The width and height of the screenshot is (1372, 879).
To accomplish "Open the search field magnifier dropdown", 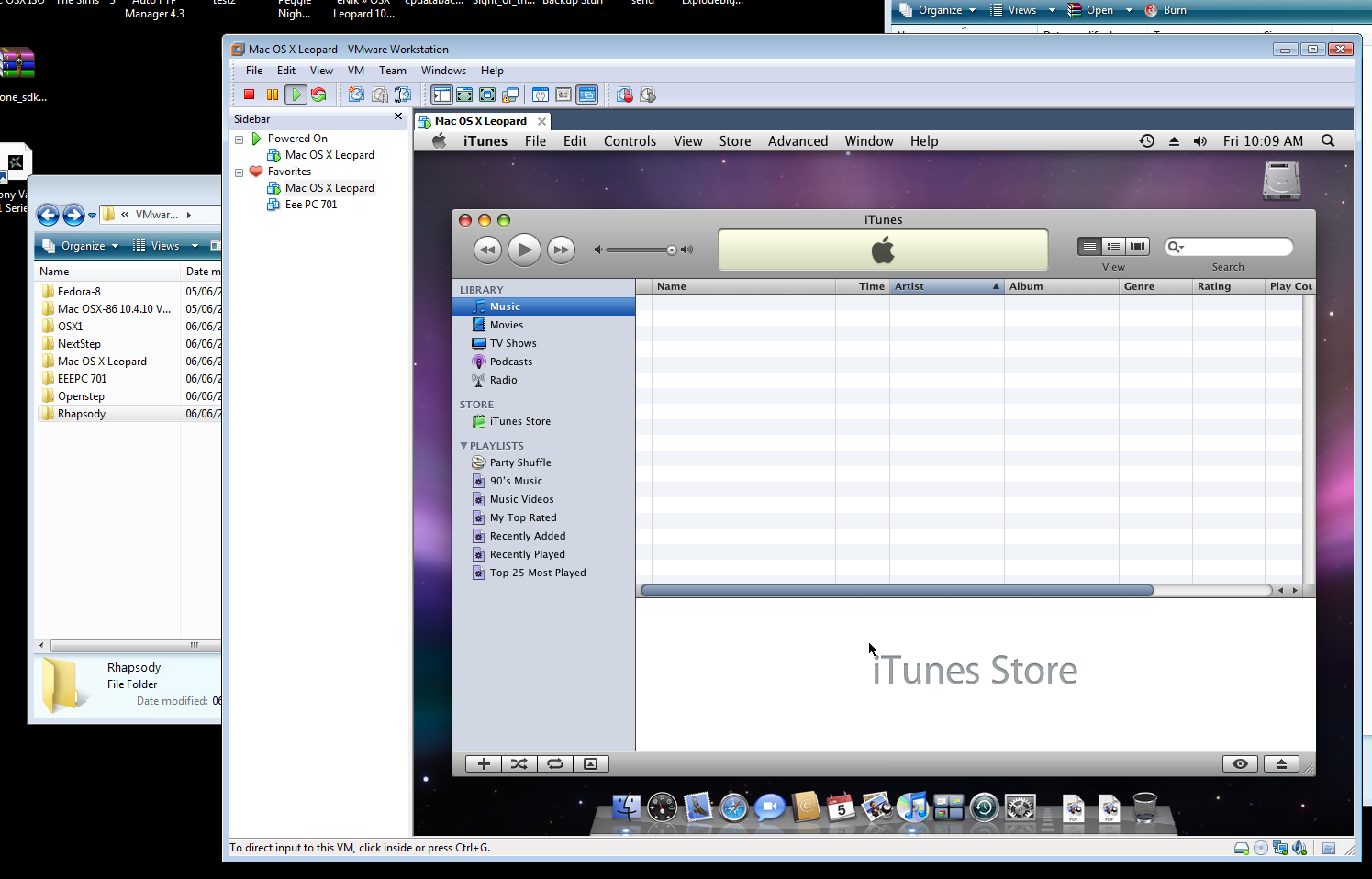I will point(1176,247).
